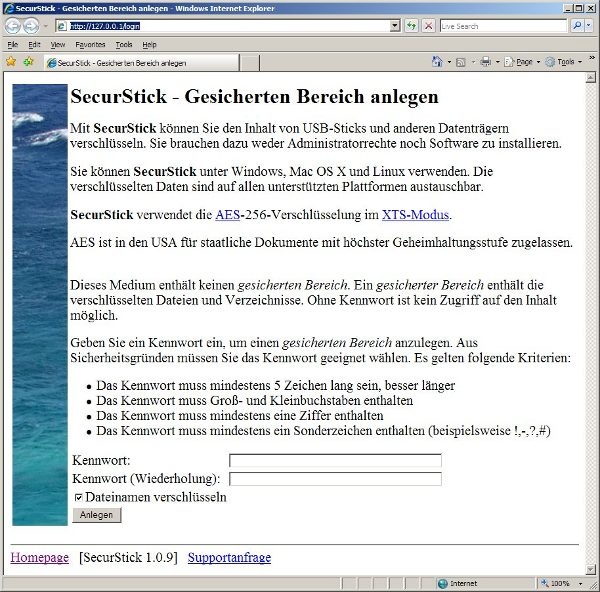
Task: Open the Homepage link
Action: point(40,557)
